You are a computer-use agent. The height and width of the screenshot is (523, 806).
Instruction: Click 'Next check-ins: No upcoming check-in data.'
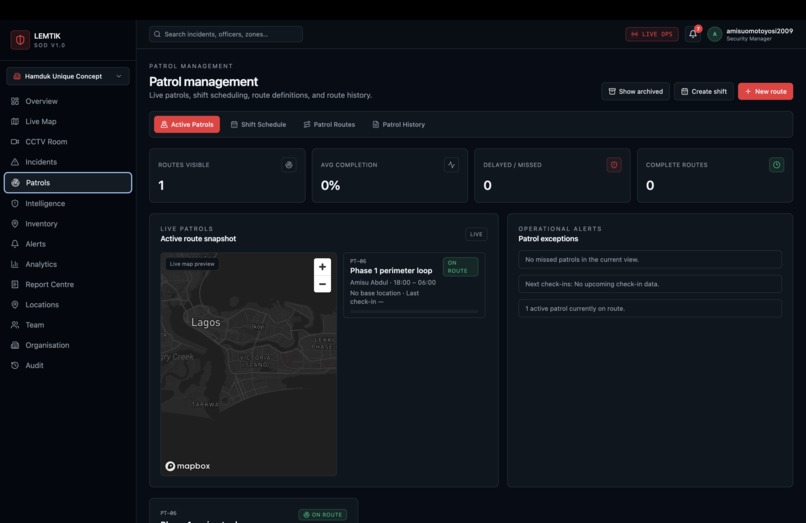pyautogui.click(x=650, y=284)
